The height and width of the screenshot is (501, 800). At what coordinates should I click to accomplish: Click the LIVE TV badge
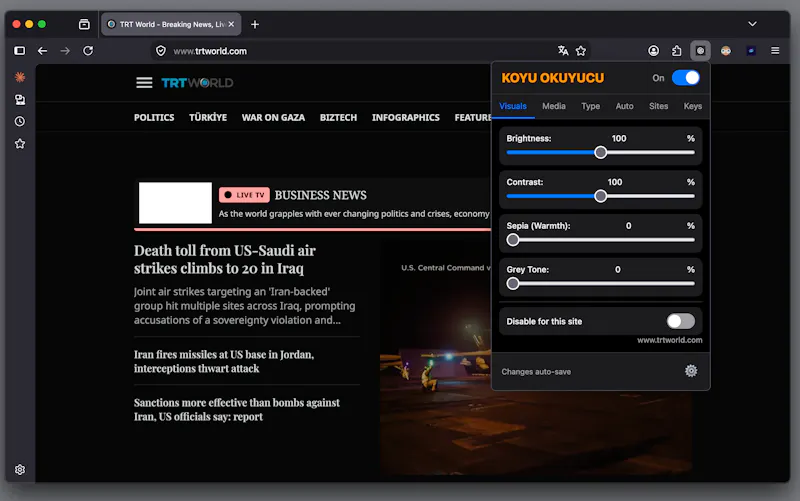(244, 195)
